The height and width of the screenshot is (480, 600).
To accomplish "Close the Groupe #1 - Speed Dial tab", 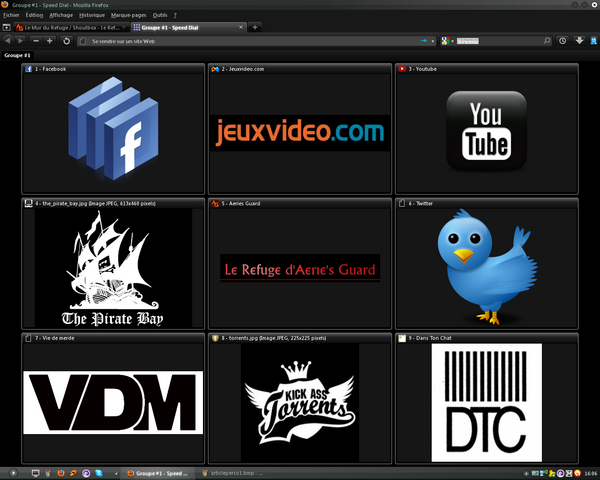I will [241, 27].
